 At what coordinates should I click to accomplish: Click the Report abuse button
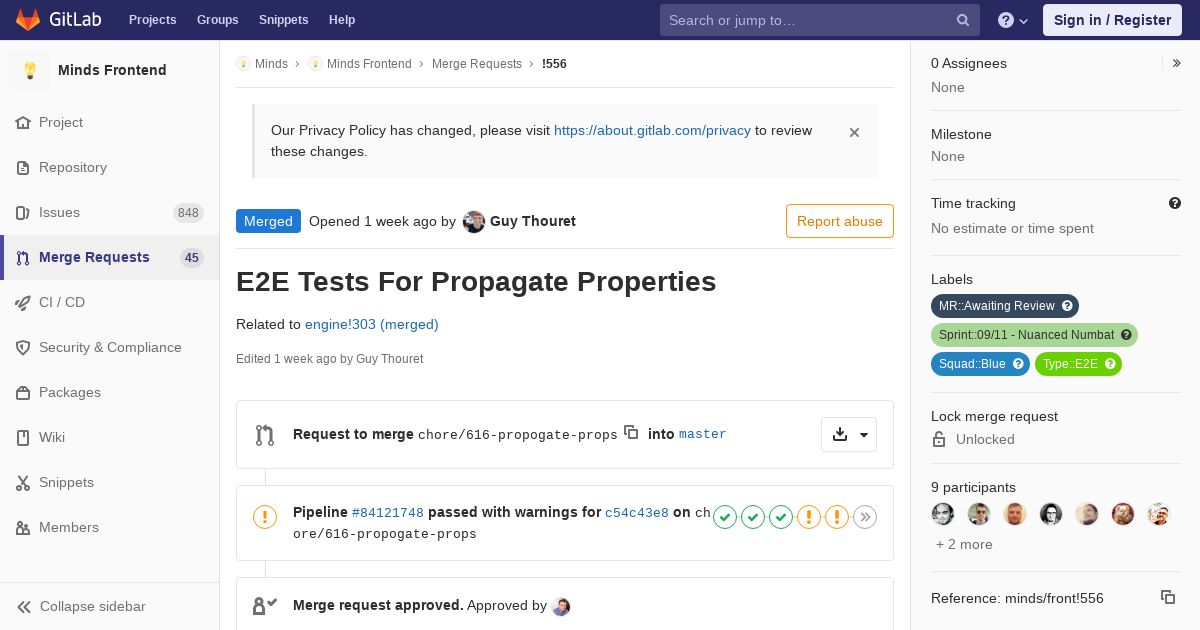coord(840,221)
